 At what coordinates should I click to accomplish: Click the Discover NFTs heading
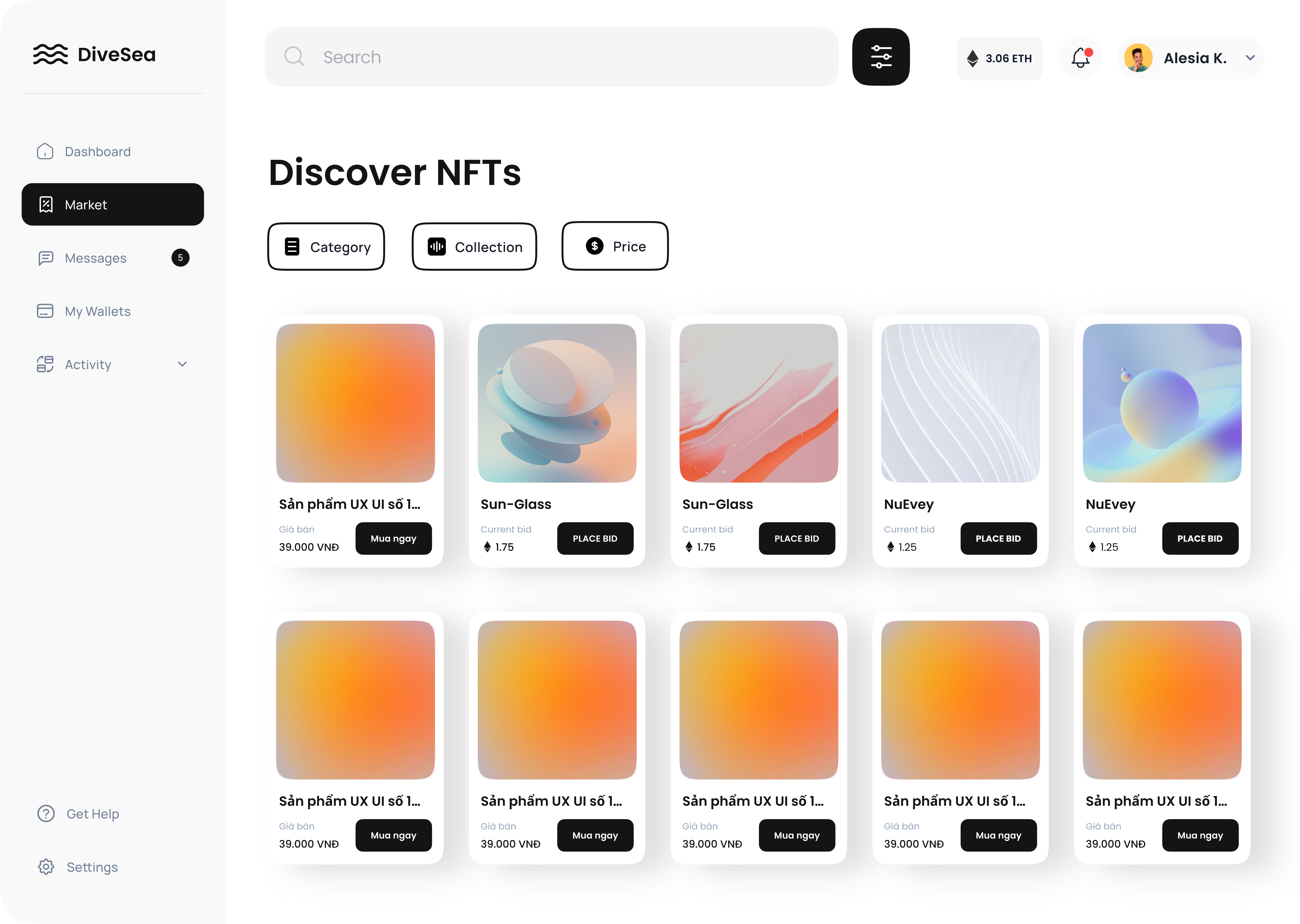pos(395,172)
